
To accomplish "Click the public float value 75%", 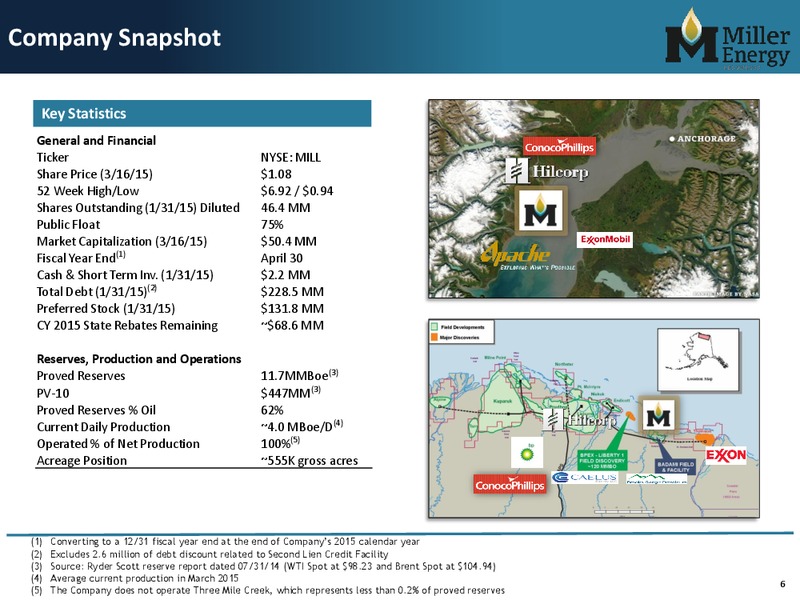I will click(x=272, y=224).
